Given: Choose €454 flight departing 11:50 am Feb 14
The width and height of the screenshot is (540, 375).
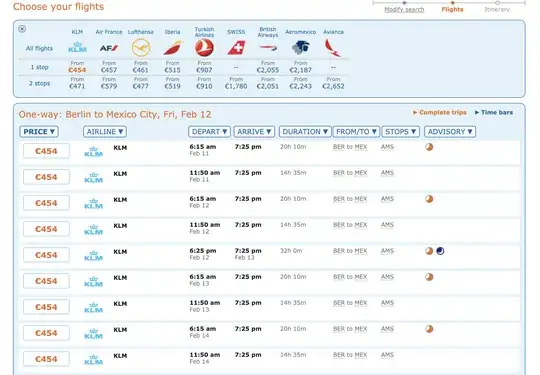Looking at the screenshot, I should pos(46,359).
